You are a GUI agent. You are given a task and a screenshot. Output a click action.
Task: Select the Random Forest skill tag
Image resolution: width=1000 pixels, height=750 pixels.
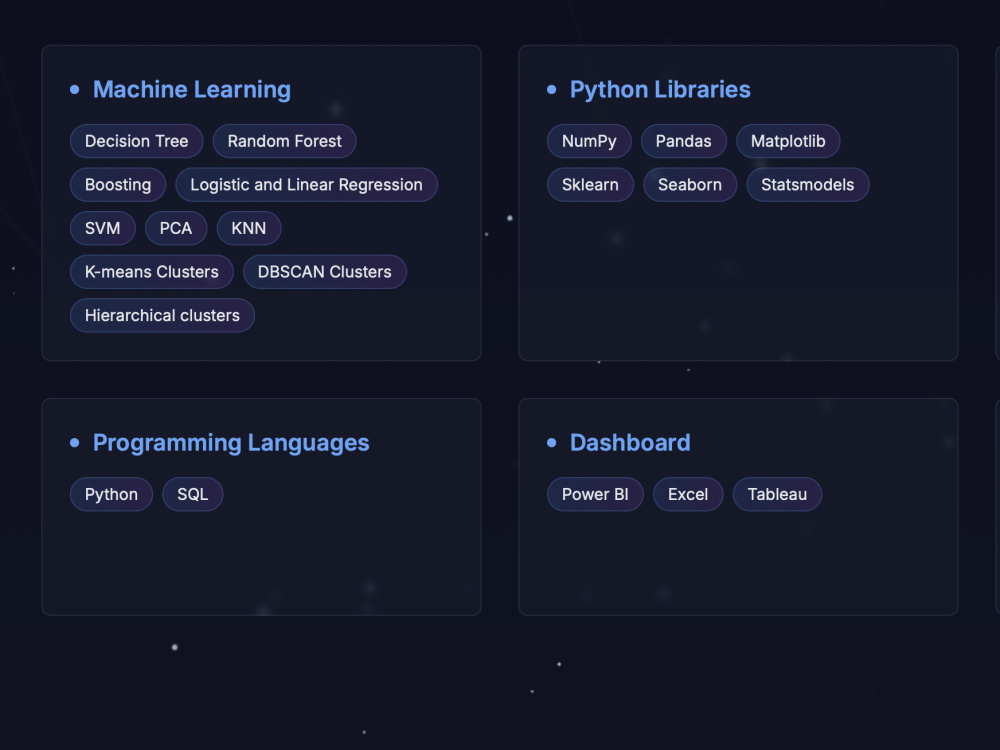(284, 141)
